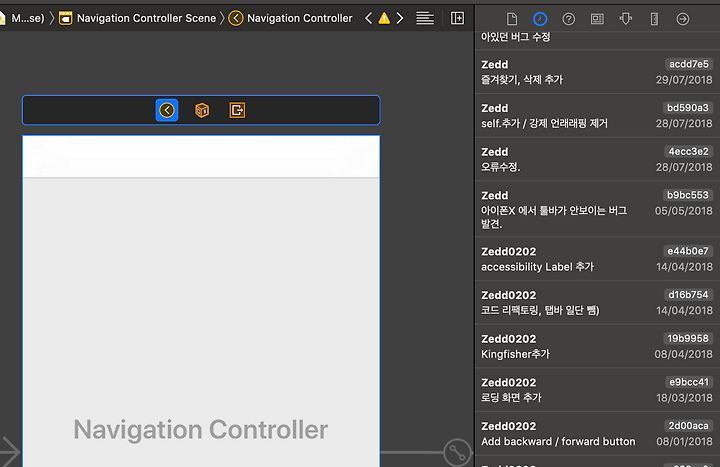Click the '코드 리팩토링, 탭바 일단 뺌)' commit
This screenshot has height=467, width=720.
540,310
